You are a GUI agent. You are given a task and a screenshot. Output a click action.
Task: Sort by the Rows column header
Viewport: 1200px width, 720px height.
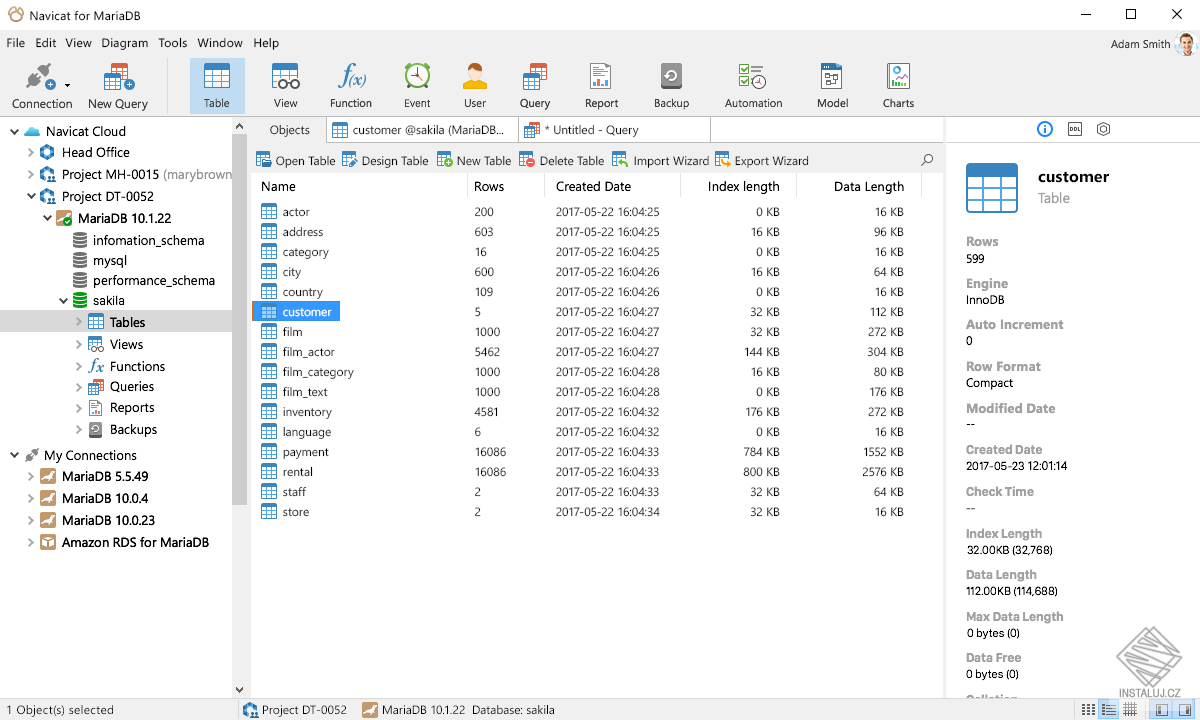pos(505,186)
